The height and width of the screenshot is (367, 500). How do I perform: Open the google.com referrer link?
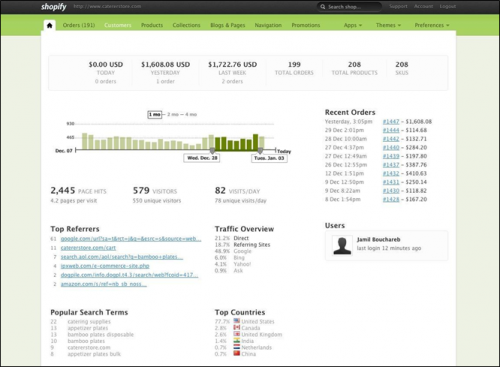pos(131,239)
